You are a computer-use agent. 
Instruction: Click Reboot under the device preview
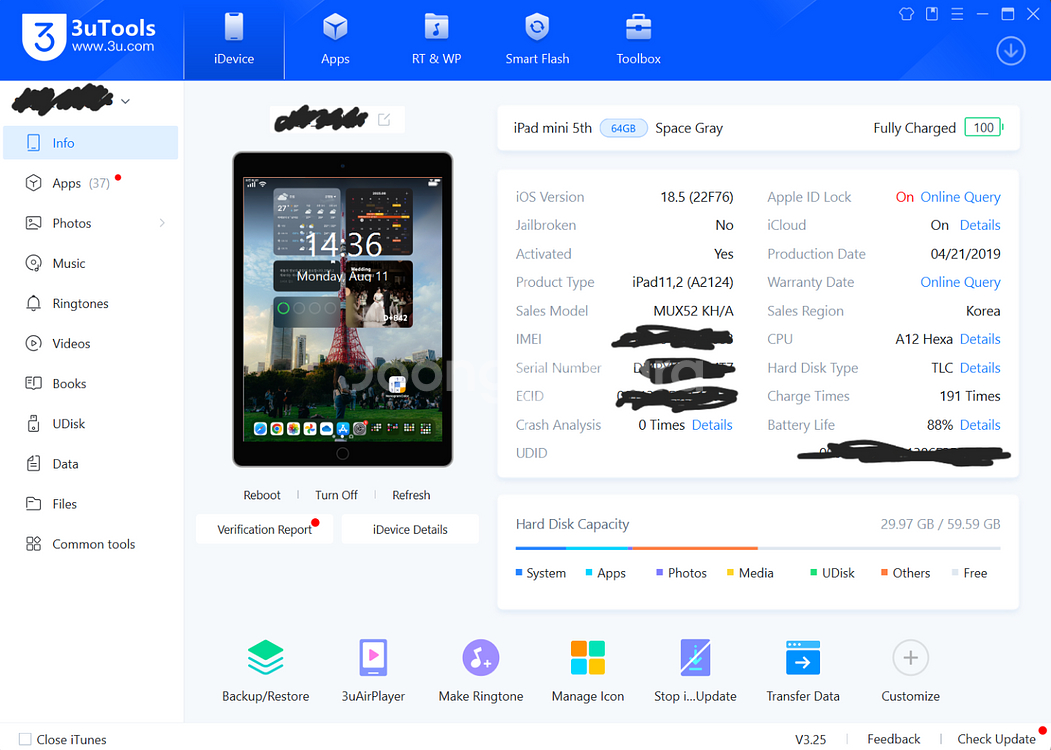261,495
